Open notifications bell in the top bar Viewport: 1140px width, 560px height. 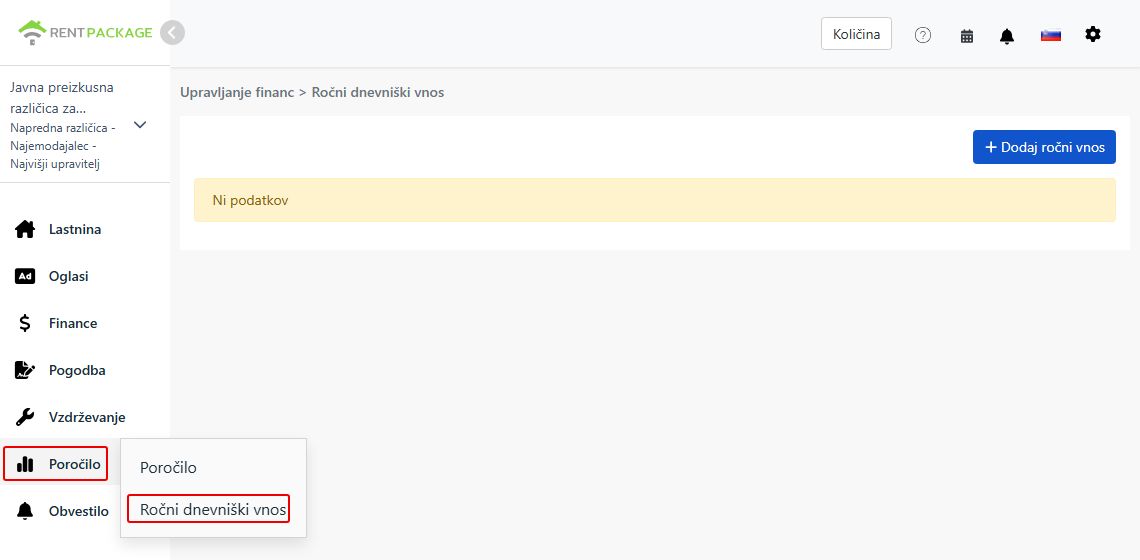coord(1006,36)
